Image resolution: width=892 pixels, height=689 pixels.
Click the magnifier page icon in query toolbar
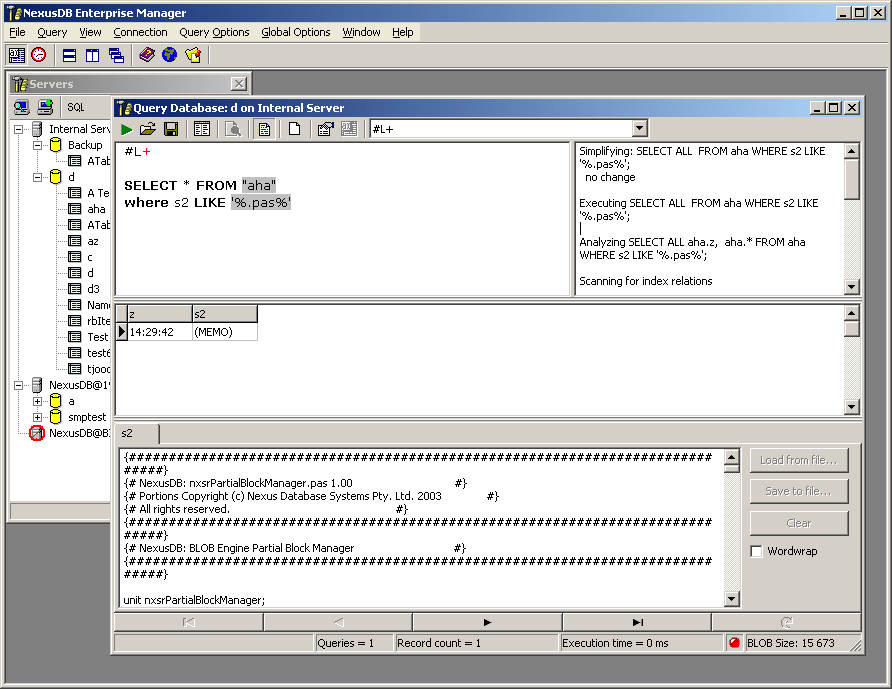tap(233, 130)
